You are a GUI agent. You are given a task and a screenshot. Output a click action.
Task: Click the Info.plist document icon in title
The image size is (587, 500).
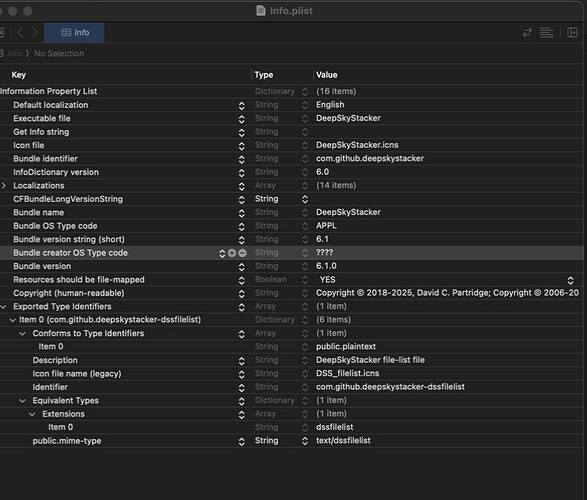(x=261, y=10)
